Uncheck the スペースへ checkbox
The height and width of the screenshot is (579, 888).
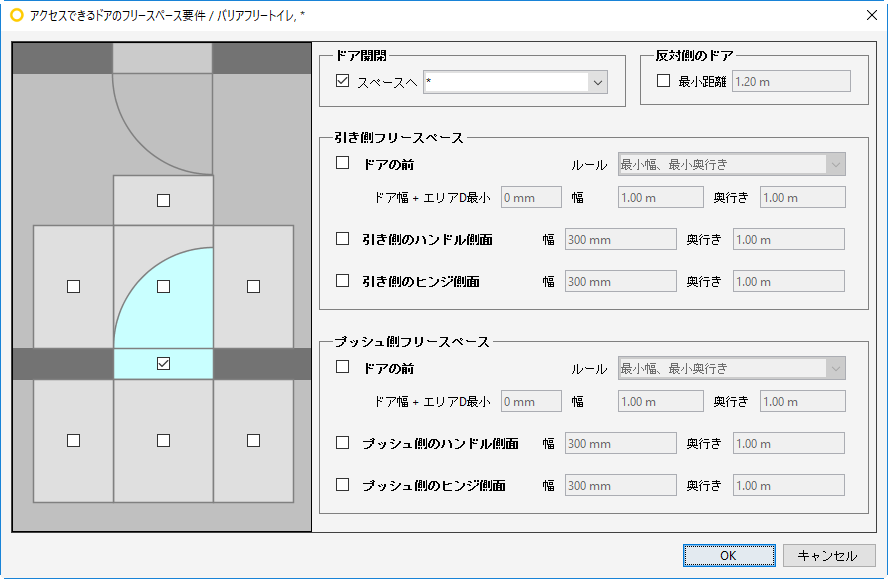tap(342, 81)
